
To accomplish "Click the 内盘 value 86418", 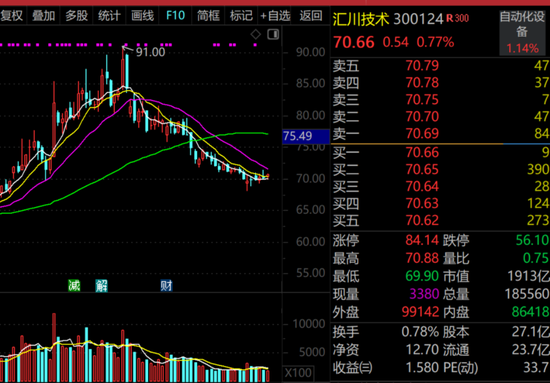I will [530, 312].
